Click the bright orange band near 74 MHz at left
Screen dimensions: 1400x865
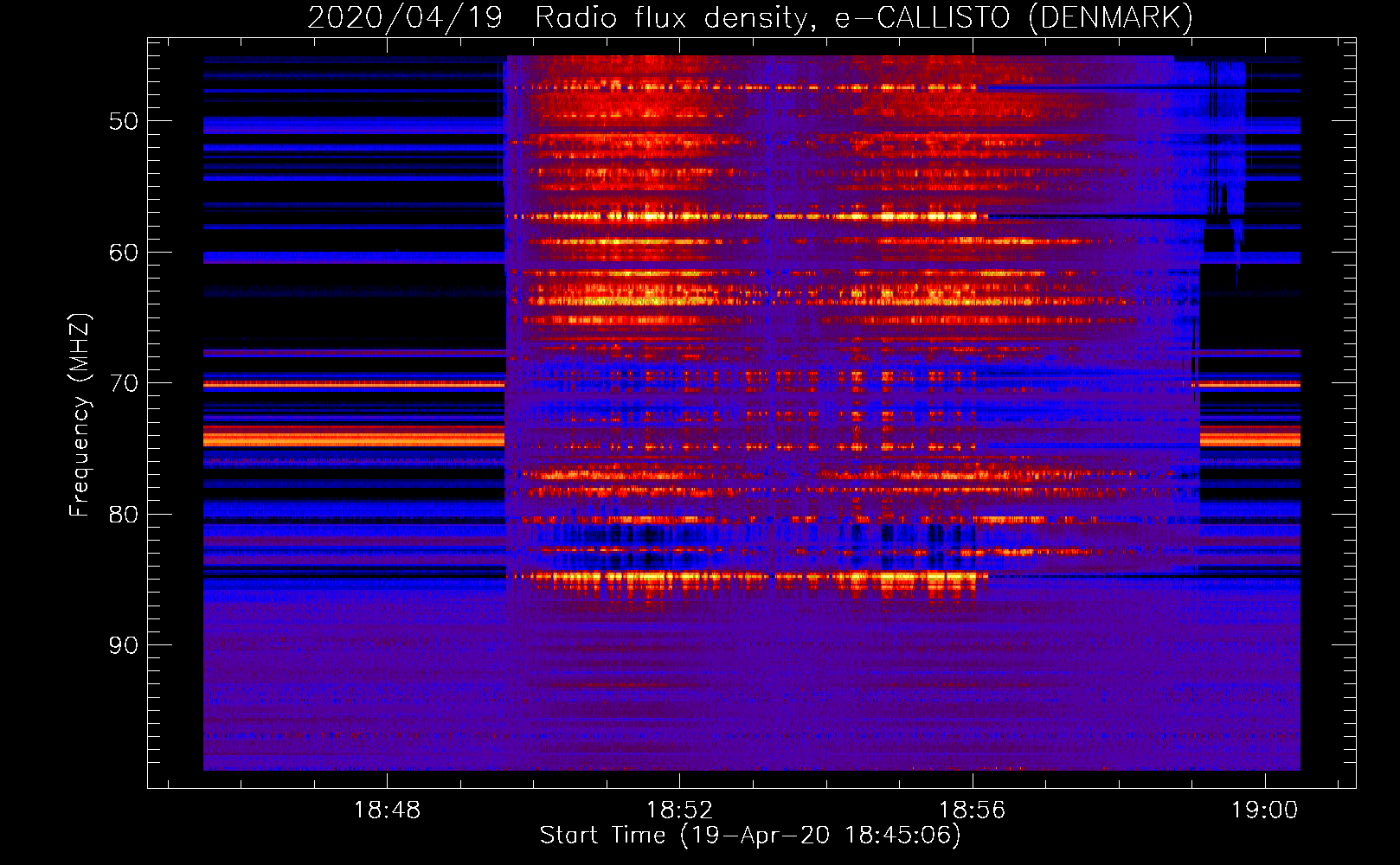pos(353,438)
